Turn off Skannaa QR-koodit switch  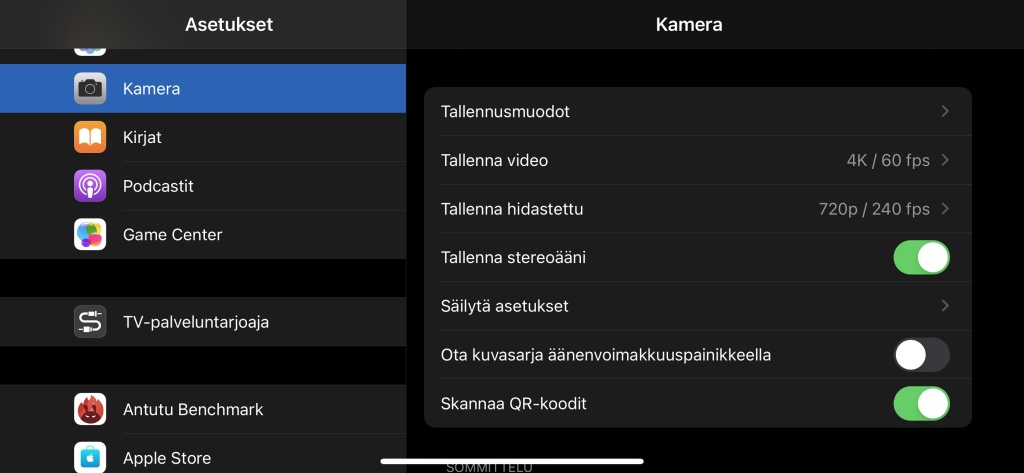point(921,404)
